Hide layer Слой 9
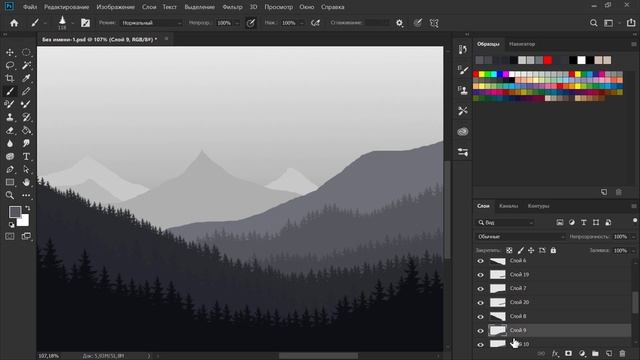This screenshot has height=360, width=640. point(480,331)
